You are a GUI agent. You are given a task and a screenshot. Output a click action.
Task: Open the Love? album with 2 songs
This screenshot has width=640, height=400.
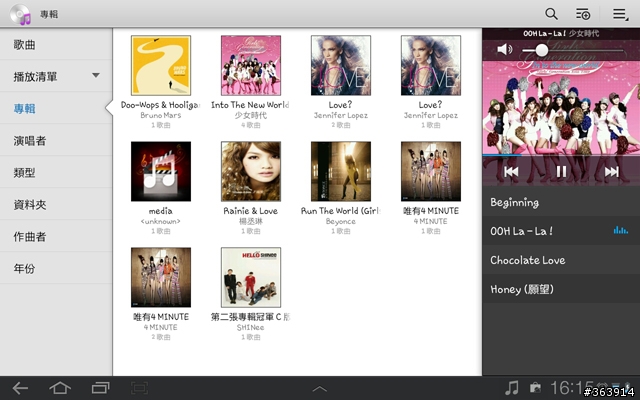341,65
